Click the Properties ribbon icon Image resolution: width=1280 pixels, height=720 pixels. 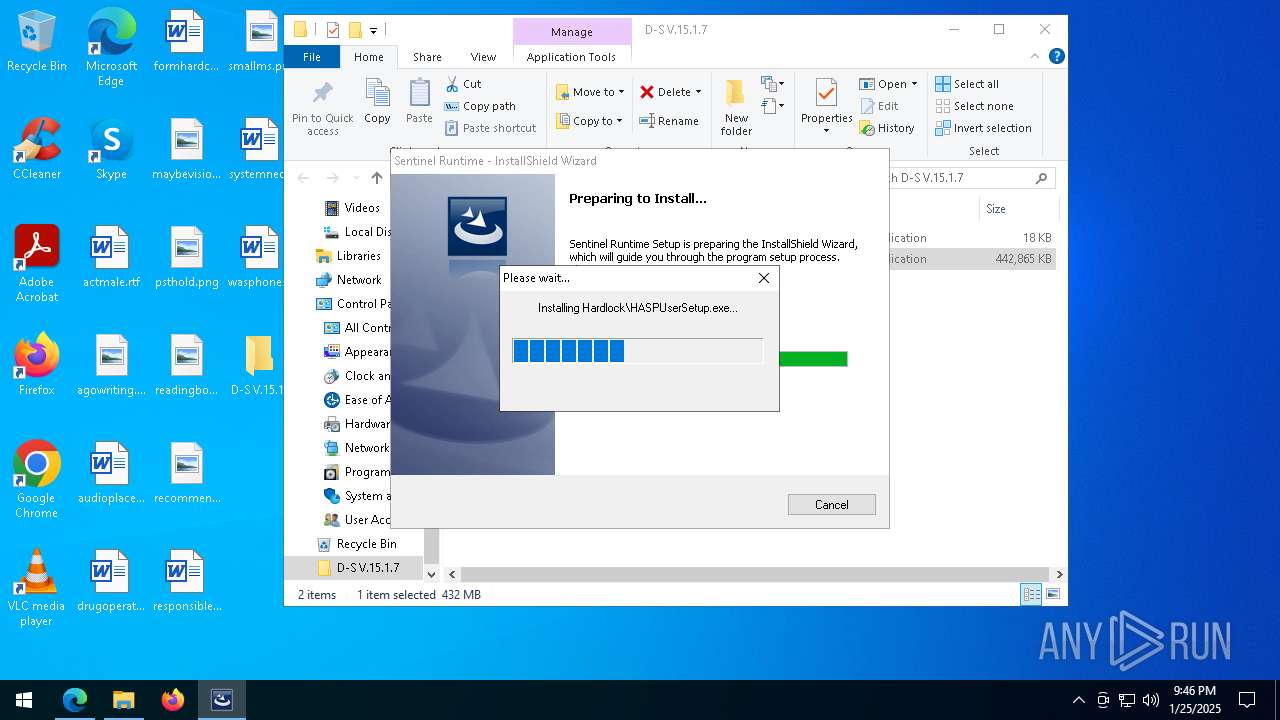tap(826, 93)
